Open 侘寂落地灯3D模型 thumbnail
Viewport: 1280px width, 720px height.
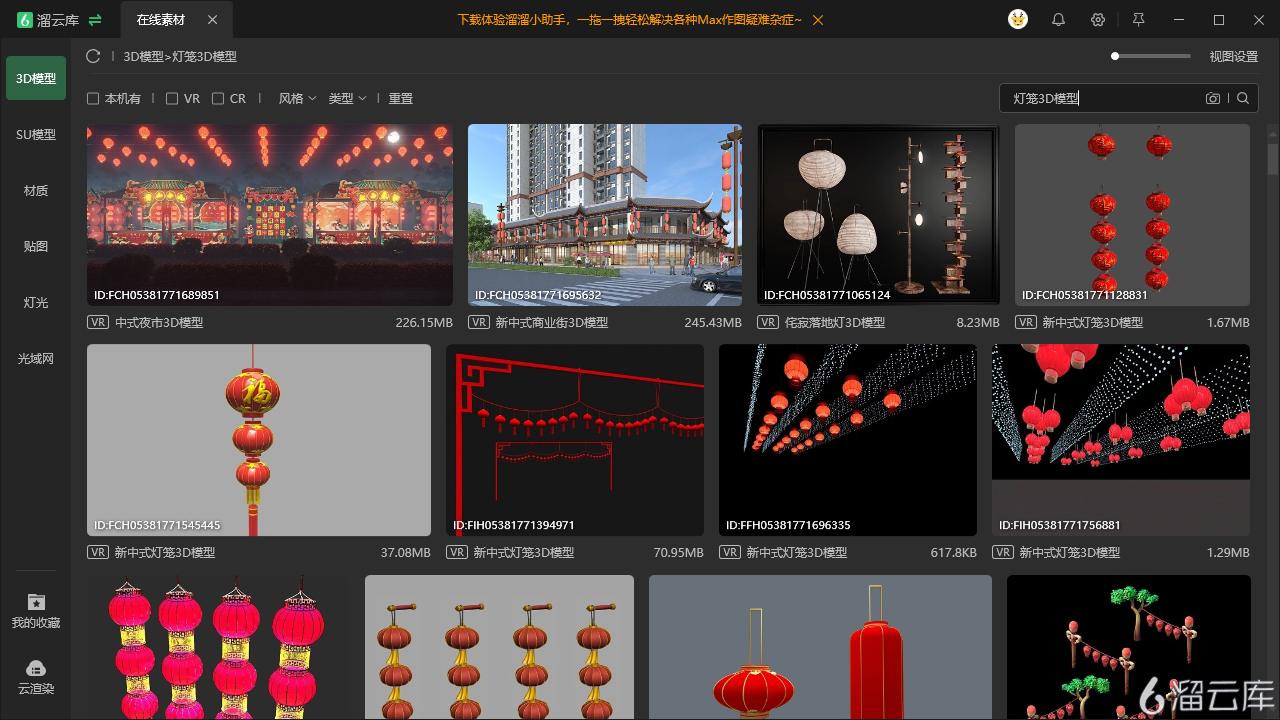pyautogui.click(x=878, y=215)
